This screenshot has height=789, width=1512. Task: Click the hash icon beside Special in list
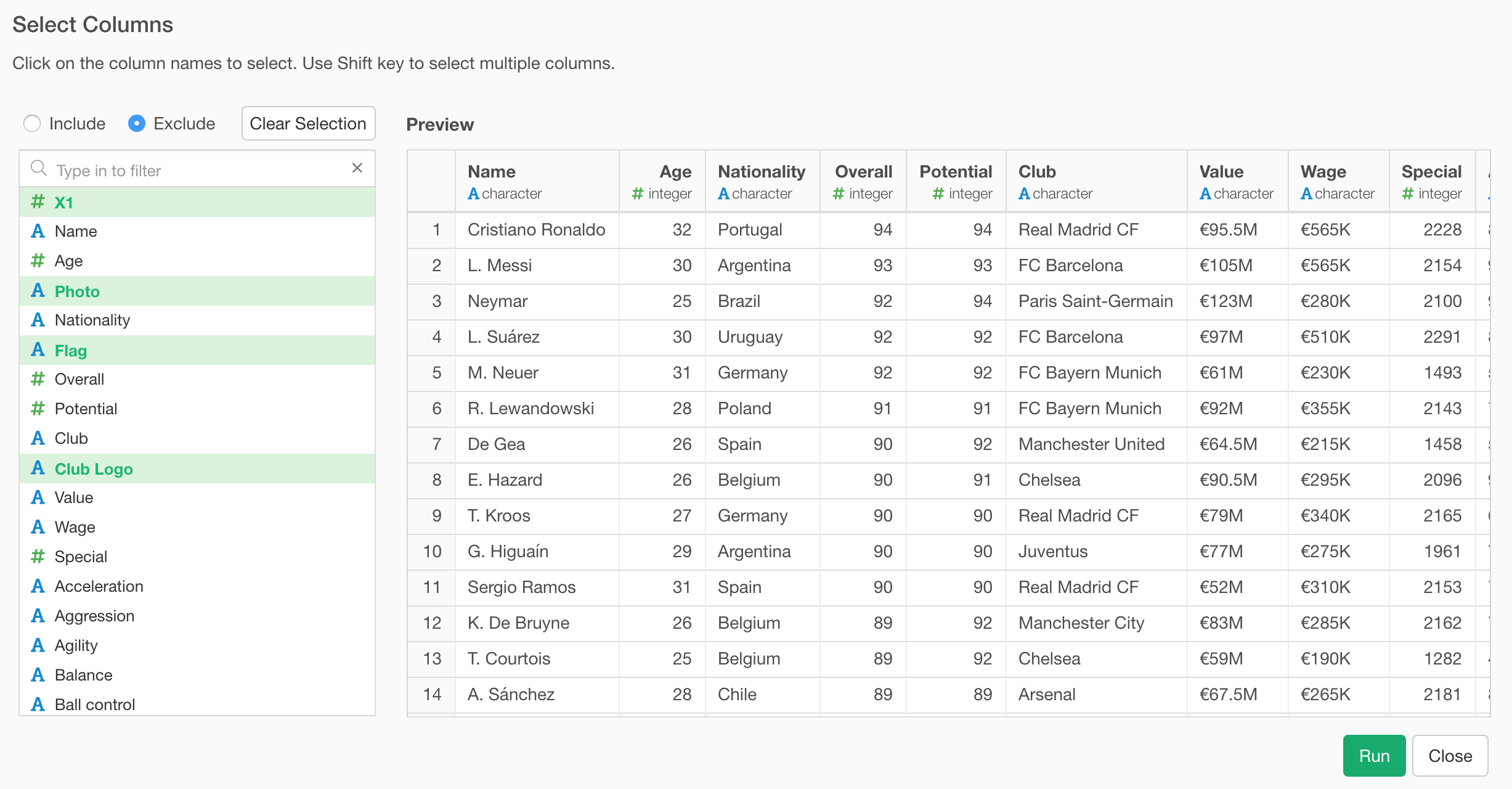click(x=38, y=557)
